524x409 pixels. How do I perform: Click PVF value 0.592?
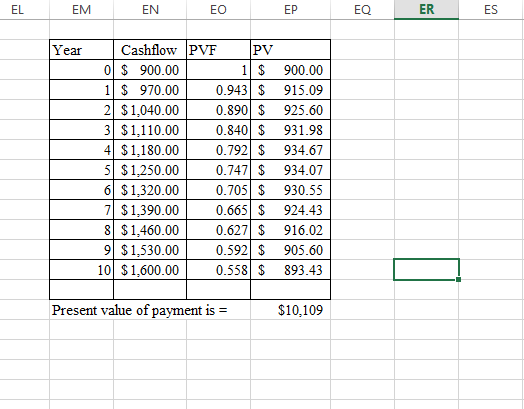[x=218, y=250]
